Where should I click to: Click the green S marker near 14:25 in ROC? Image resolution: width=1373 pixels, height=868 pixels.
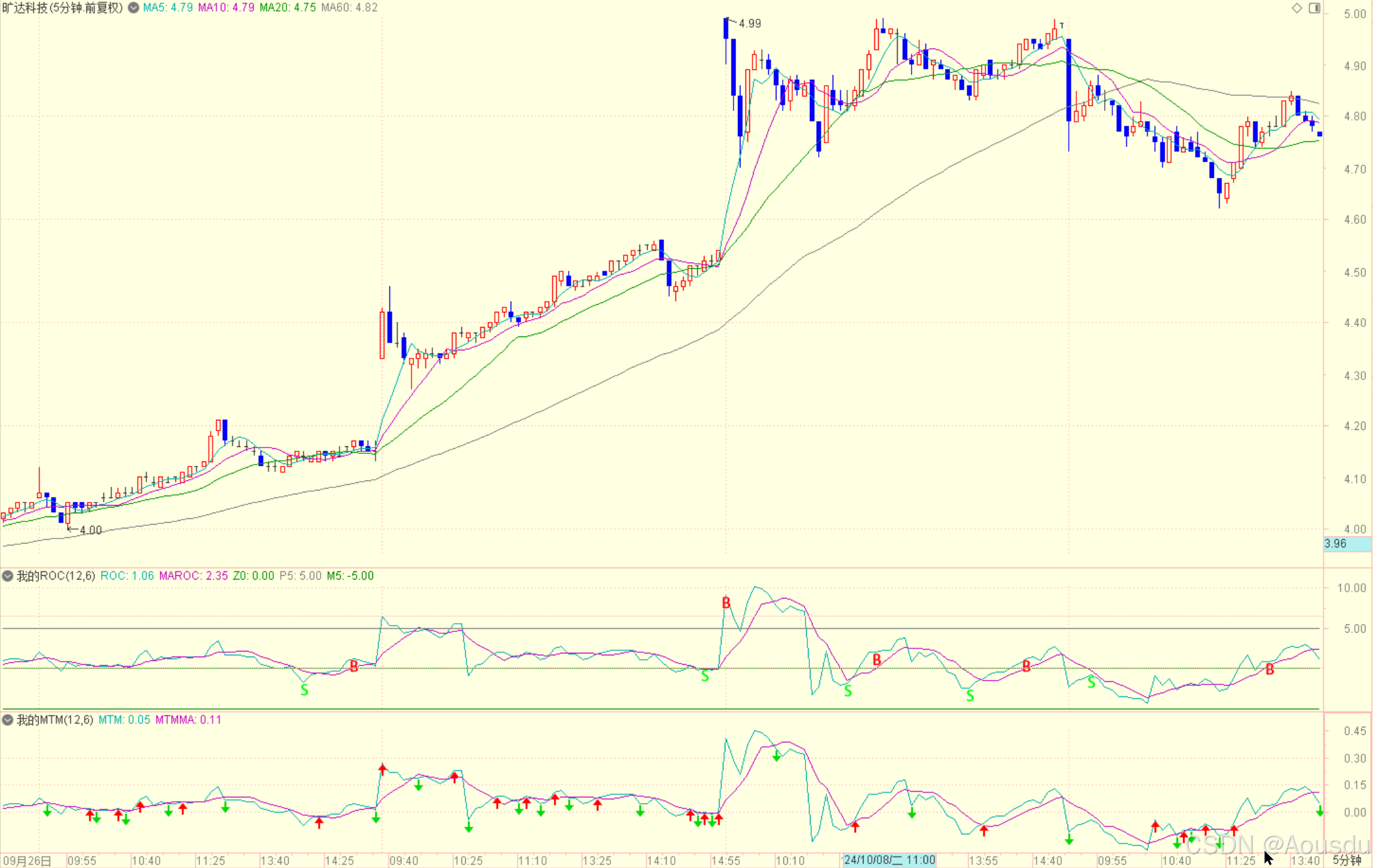pyautogui.click(x=304, y=690)
